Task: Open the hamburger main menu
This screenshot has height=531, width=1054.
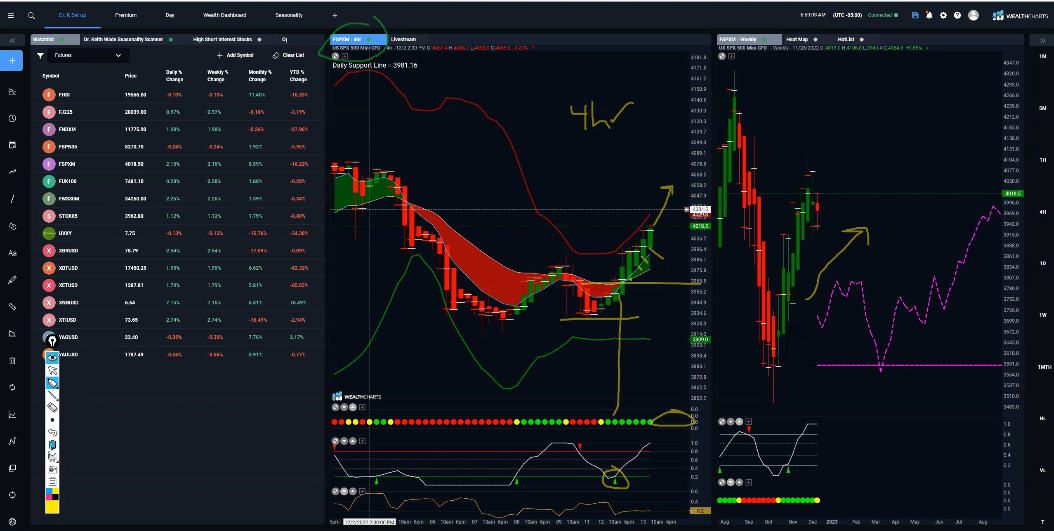Action: pyautogui.click(x=10, y=15)
